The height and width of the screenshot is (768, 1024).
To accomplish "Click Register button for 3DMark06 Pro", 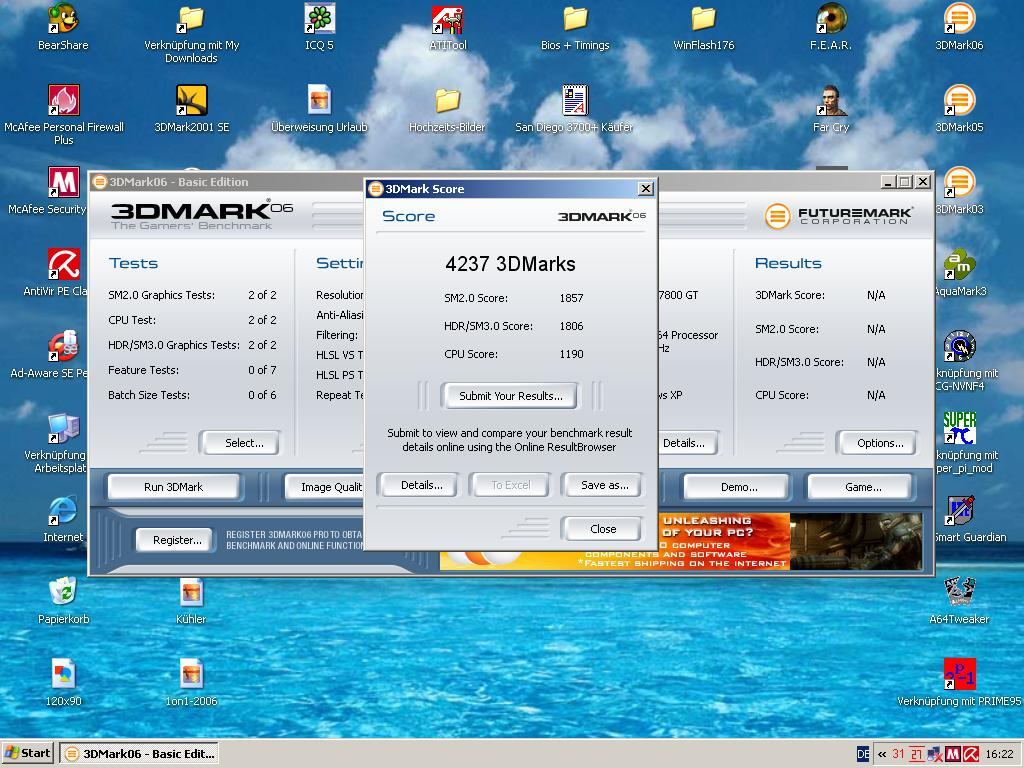I will [x=177, y=540].
